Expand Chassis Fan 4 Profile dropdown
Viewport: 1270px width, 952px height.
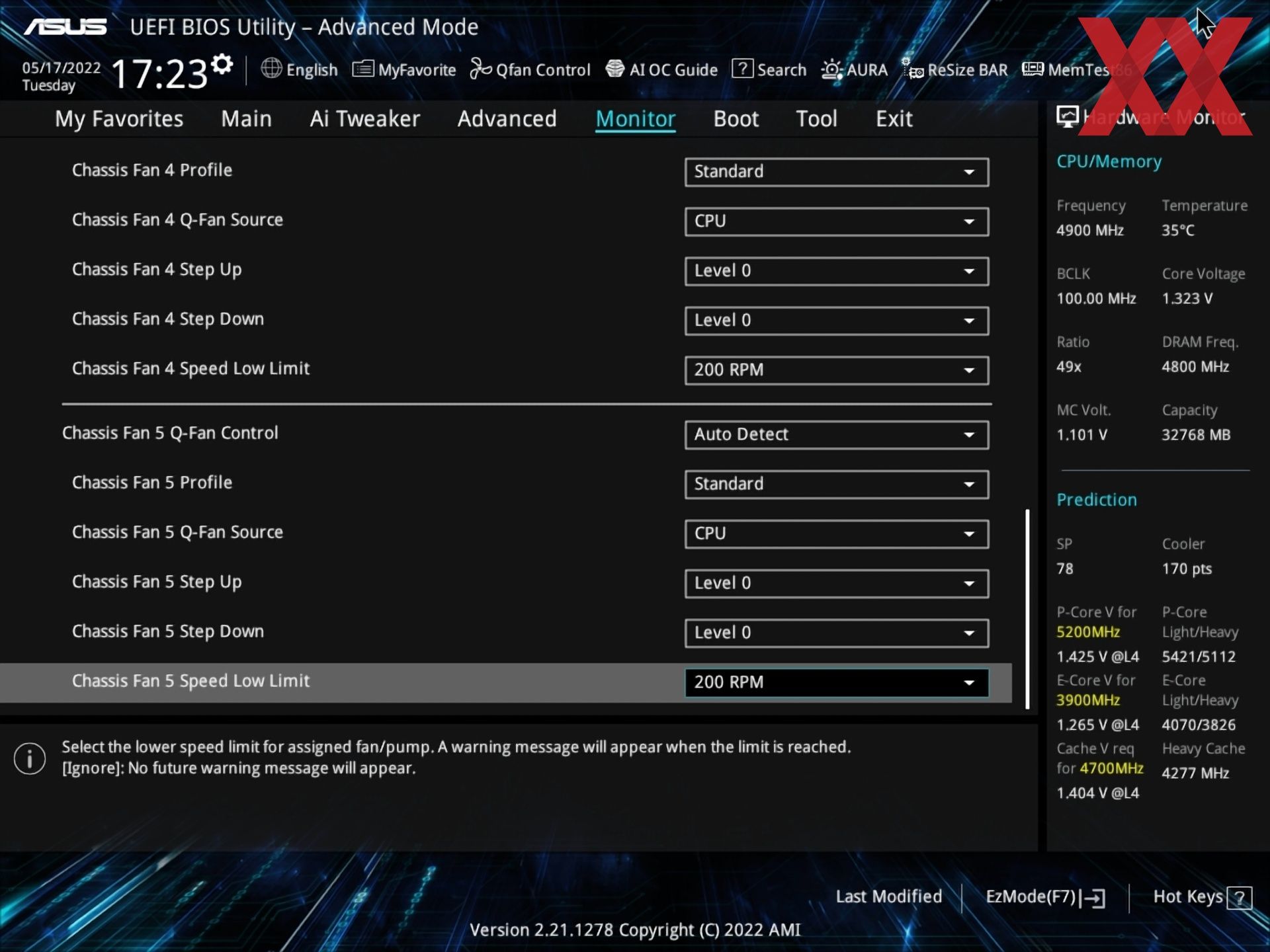tap(837, 172)
